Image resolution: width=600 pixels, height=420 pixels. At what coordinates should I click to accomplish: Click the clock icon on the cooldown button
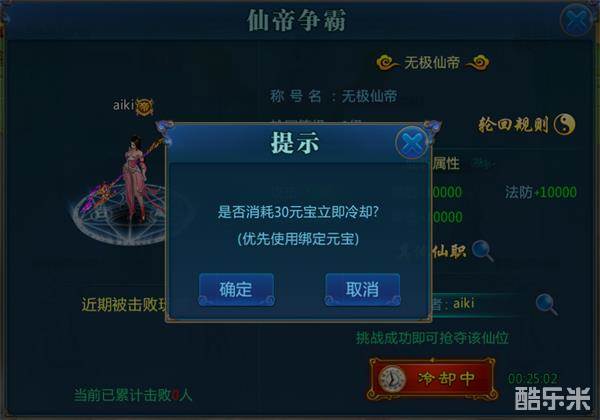pyautogui.click(x=392, y=379)
